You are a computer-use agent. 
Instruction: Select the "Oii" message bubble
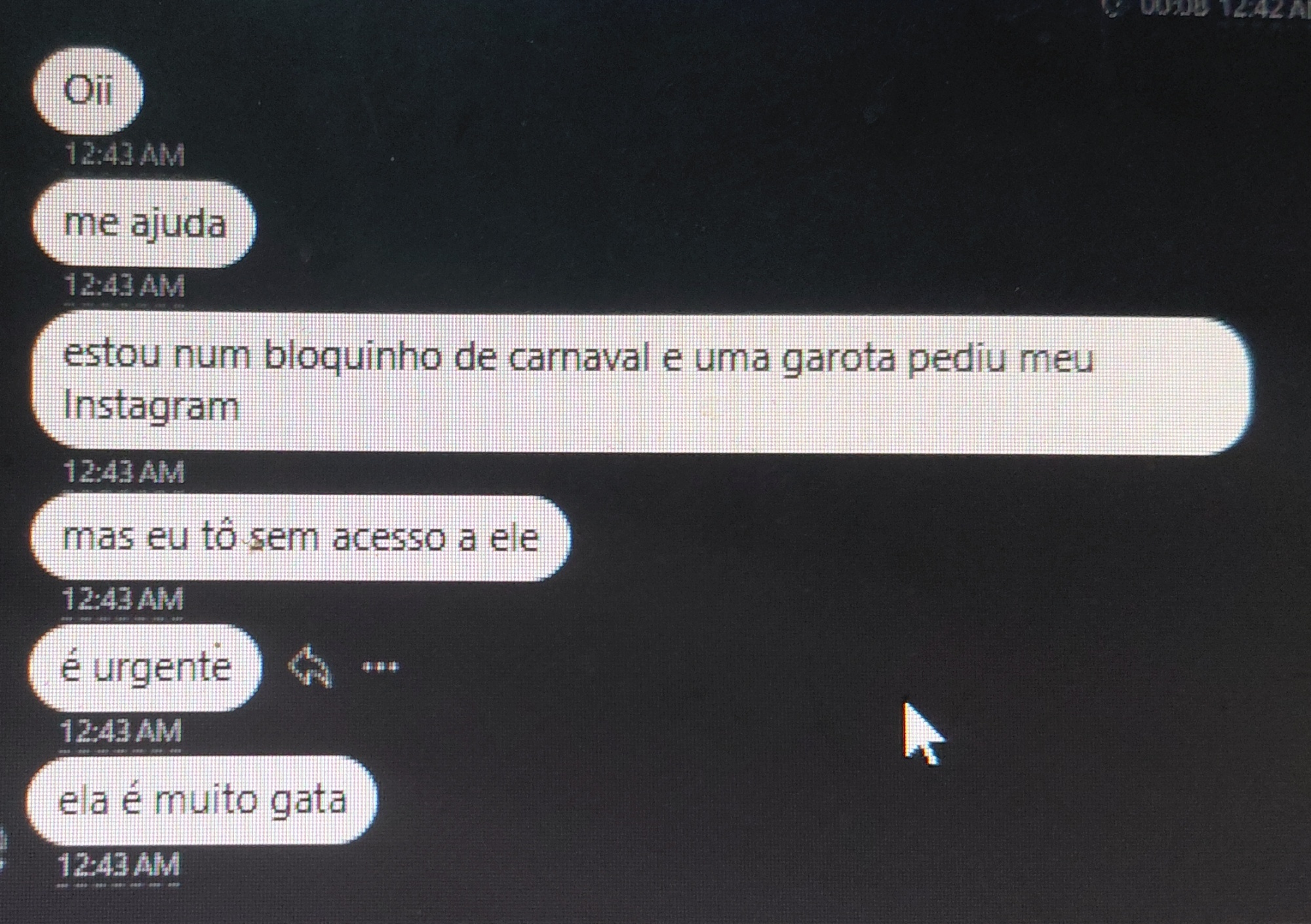[x=87, y=90]
